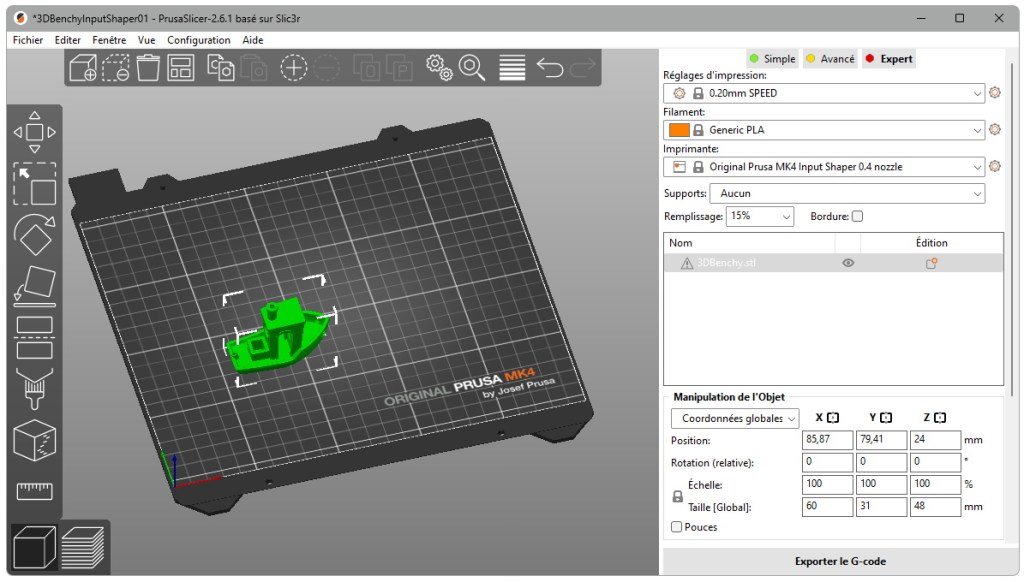This screenshot has height=582, width=1024.
Task: Open the Coordonnées globales selector
Action: [x=735, y=418]
